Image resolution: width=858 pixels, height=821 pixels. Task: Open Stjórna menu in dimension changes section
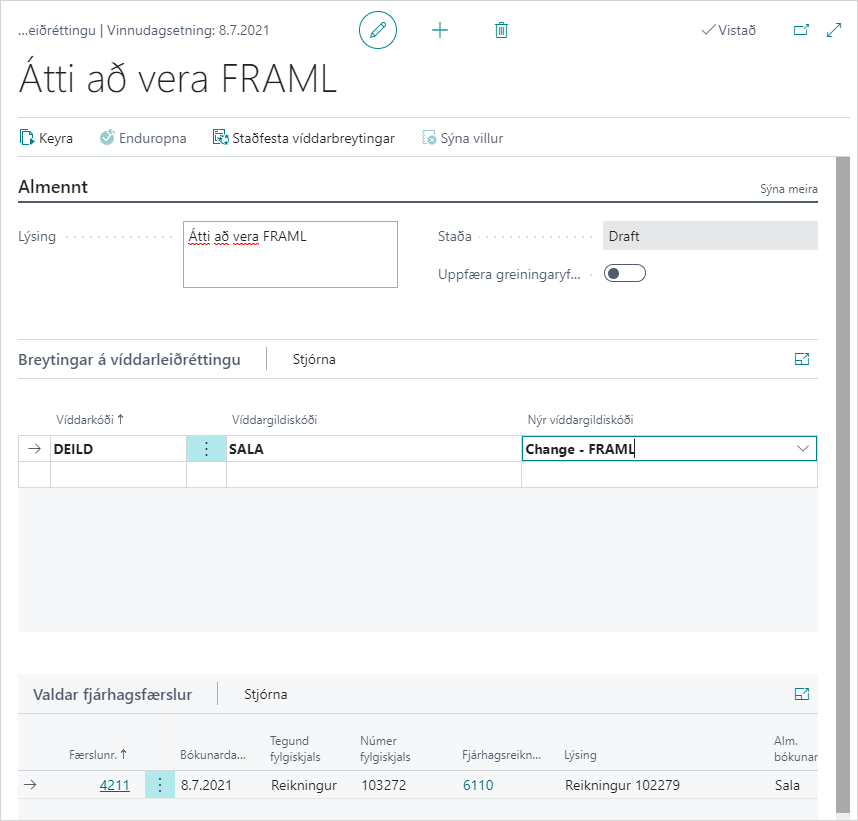click(314, 360)
